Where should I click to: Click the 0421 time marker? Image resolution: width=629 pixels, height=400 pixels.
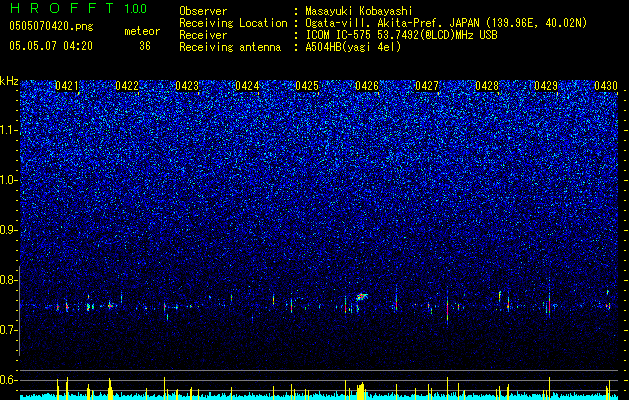(67, 86)
